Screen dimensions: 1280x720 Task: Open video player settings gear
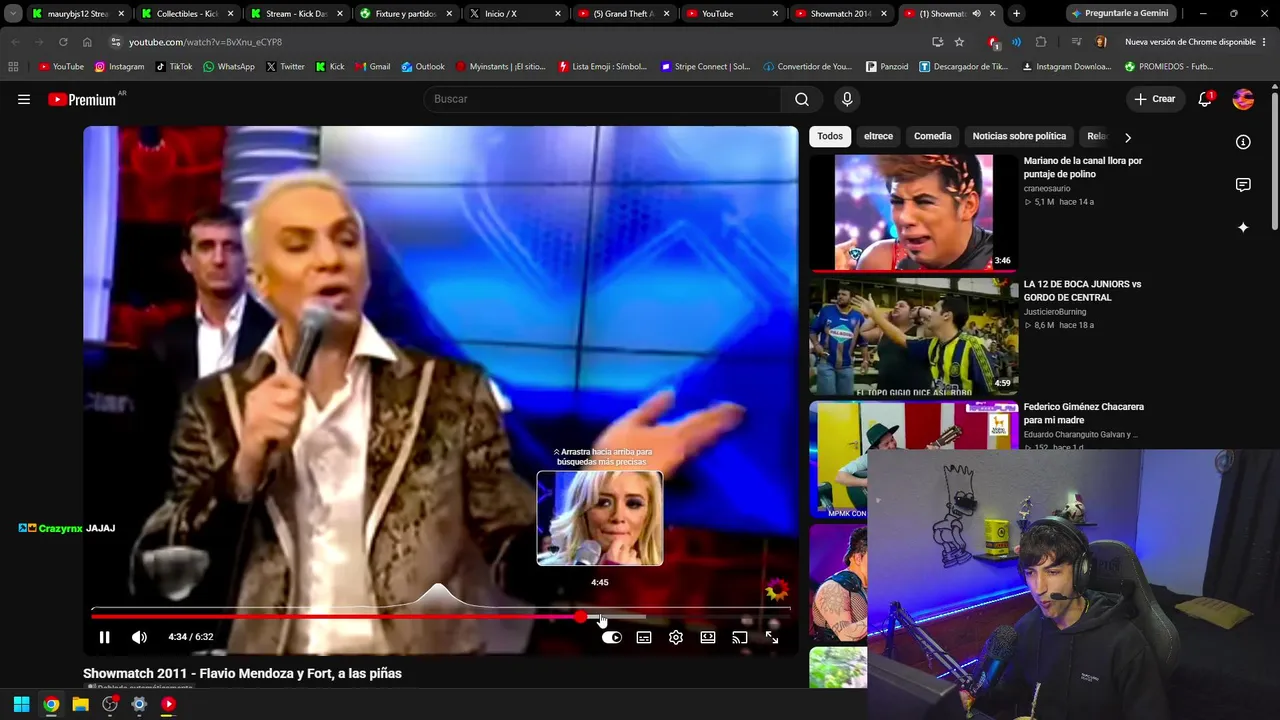(x=676, y=637)
